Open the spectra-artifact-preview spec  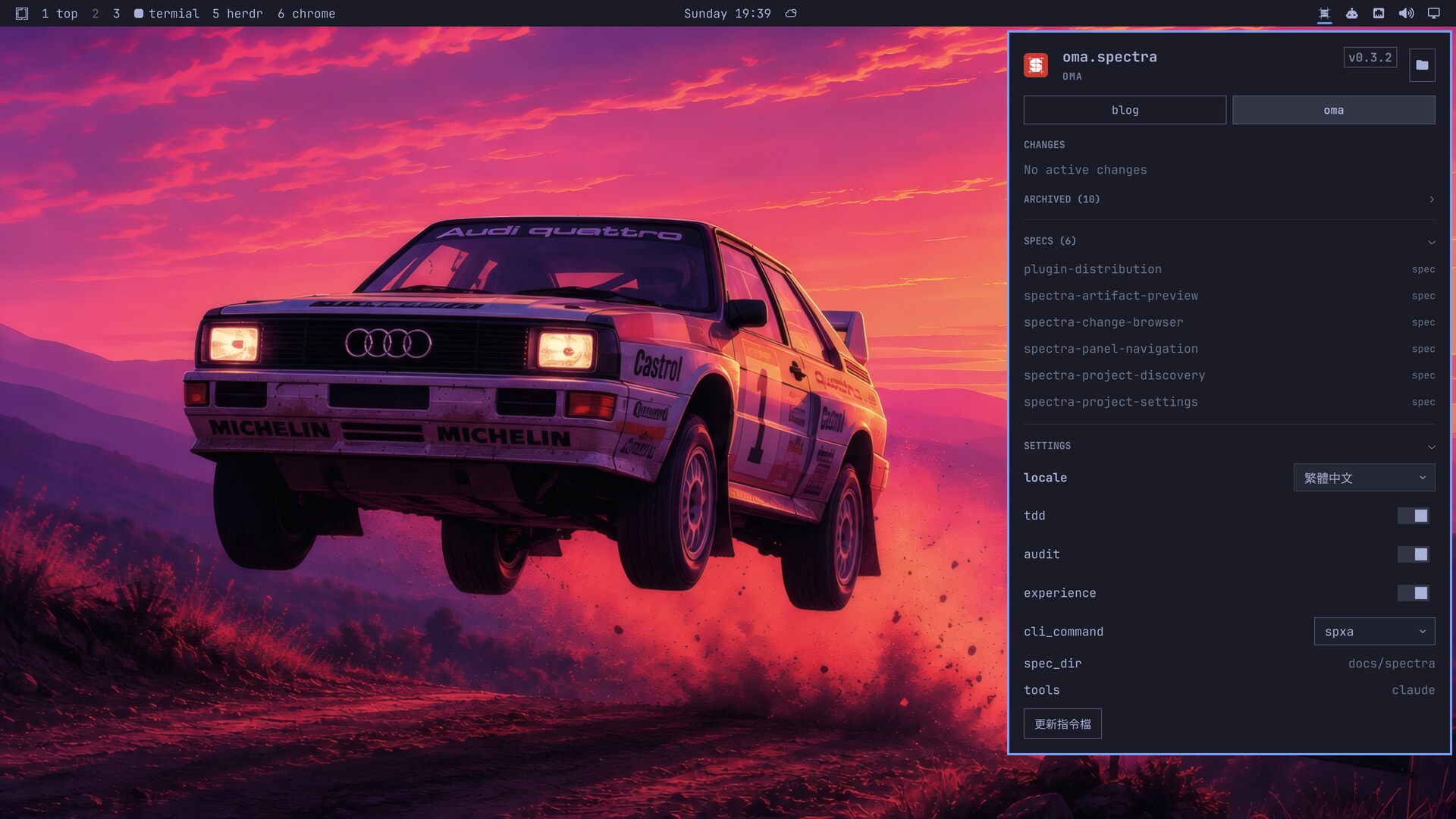click(x=1229, y=296)
